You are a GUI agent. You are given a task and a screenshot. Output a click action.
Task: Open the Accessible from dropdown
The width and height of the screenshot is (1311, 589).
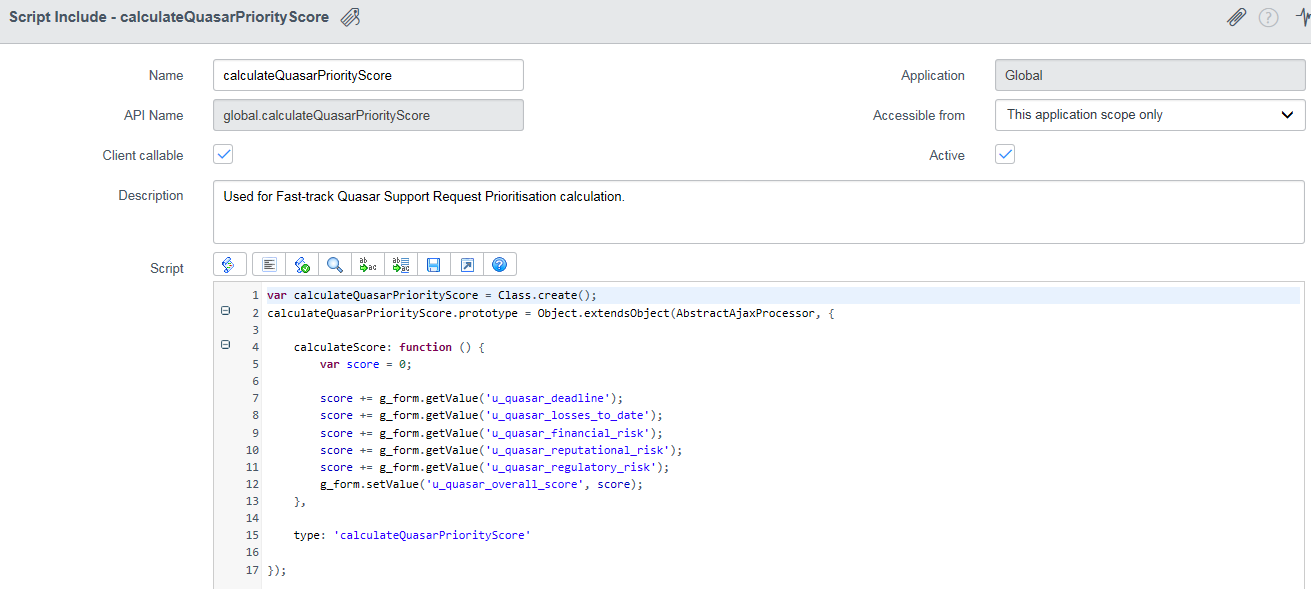click(1150, 115)
